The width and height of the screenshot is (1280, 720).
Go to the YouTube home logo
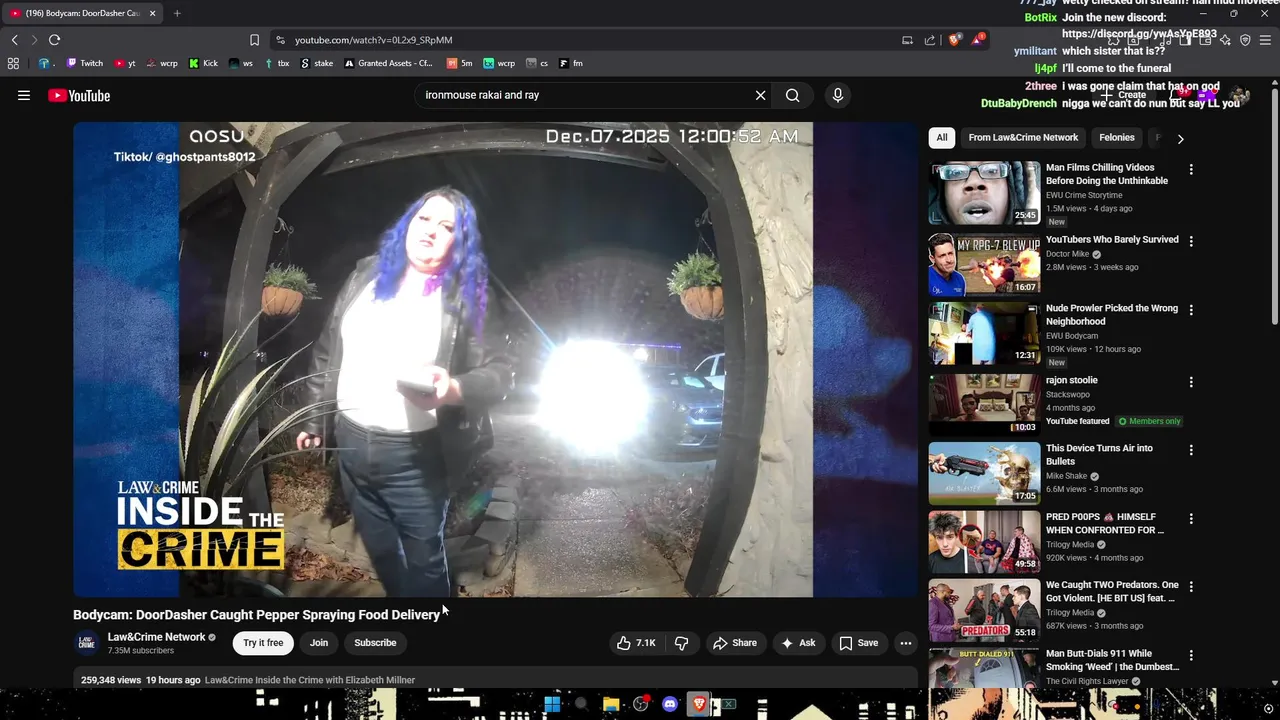(x=79, y=95)
